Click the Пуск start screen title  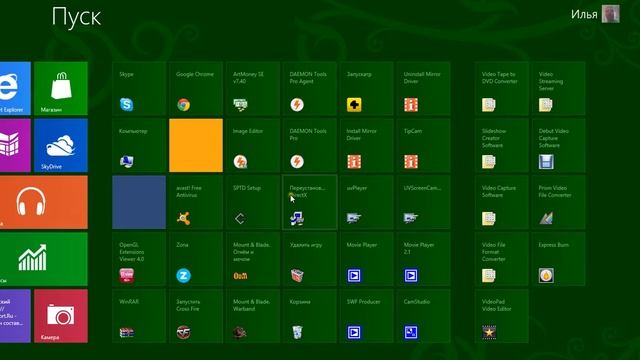tap(76, 17)
